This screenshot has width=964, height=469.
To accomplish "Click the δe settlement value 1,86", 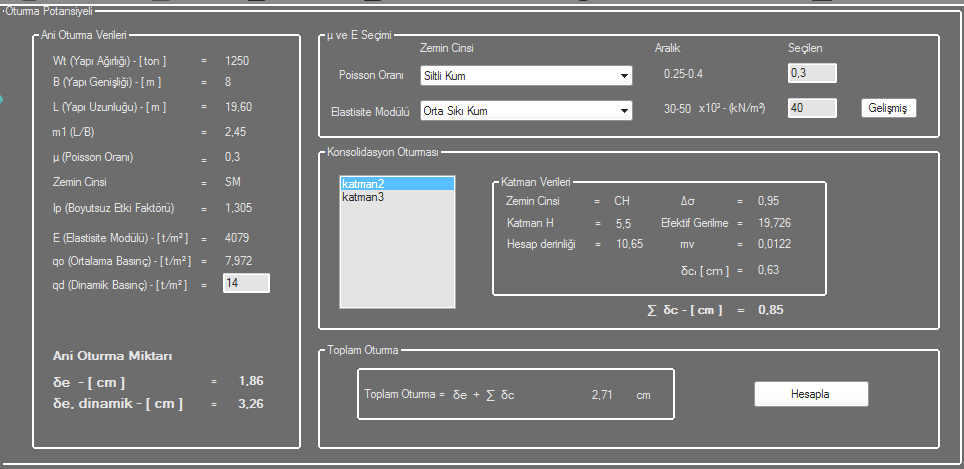I will point(251,381).
